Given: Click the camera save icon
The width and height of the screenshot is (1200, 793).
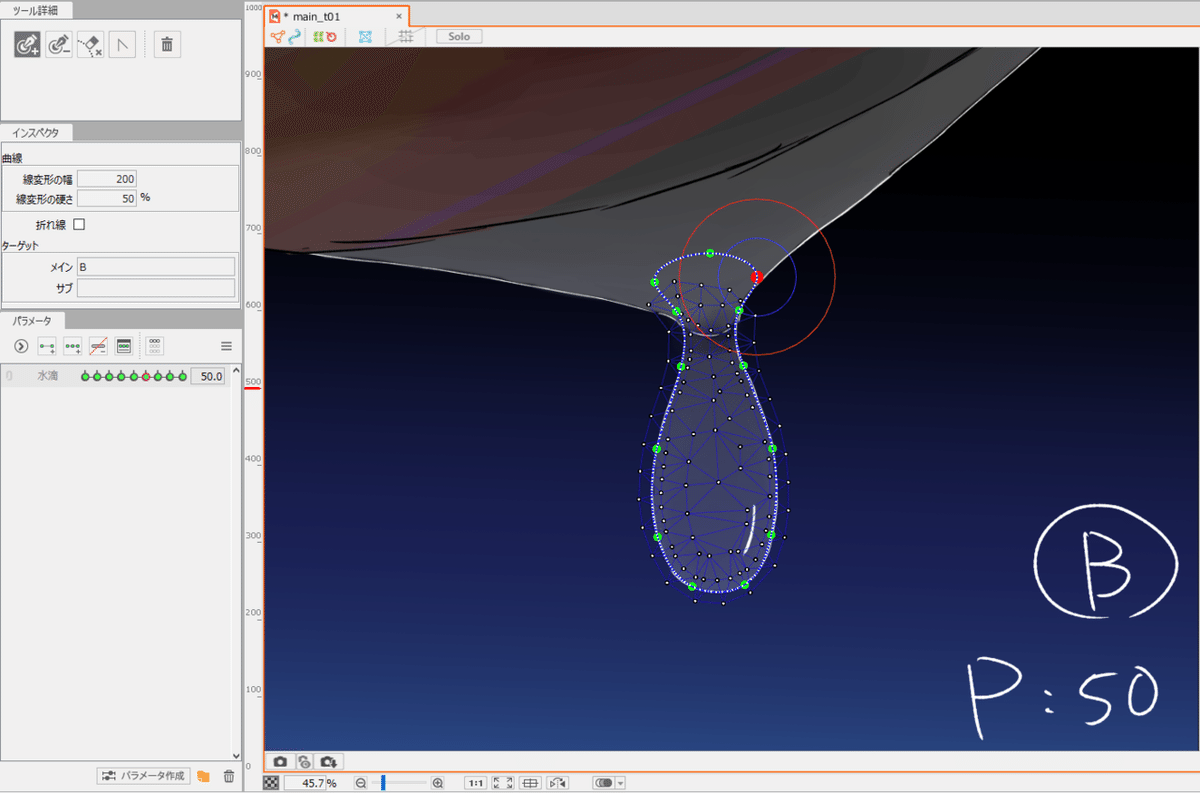Looking at the screenshot, I should click(329, 761).
